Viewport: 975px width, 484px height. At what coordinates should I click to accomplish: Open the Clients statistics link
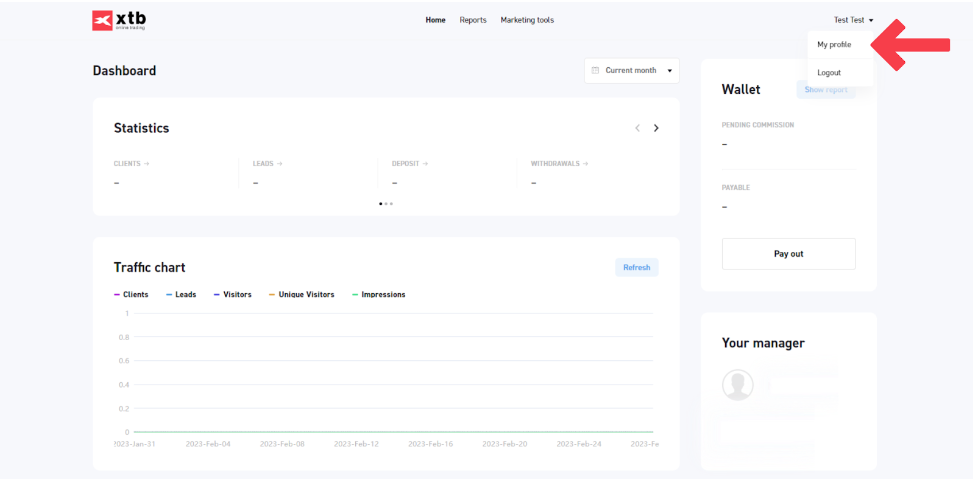(131, 163)
